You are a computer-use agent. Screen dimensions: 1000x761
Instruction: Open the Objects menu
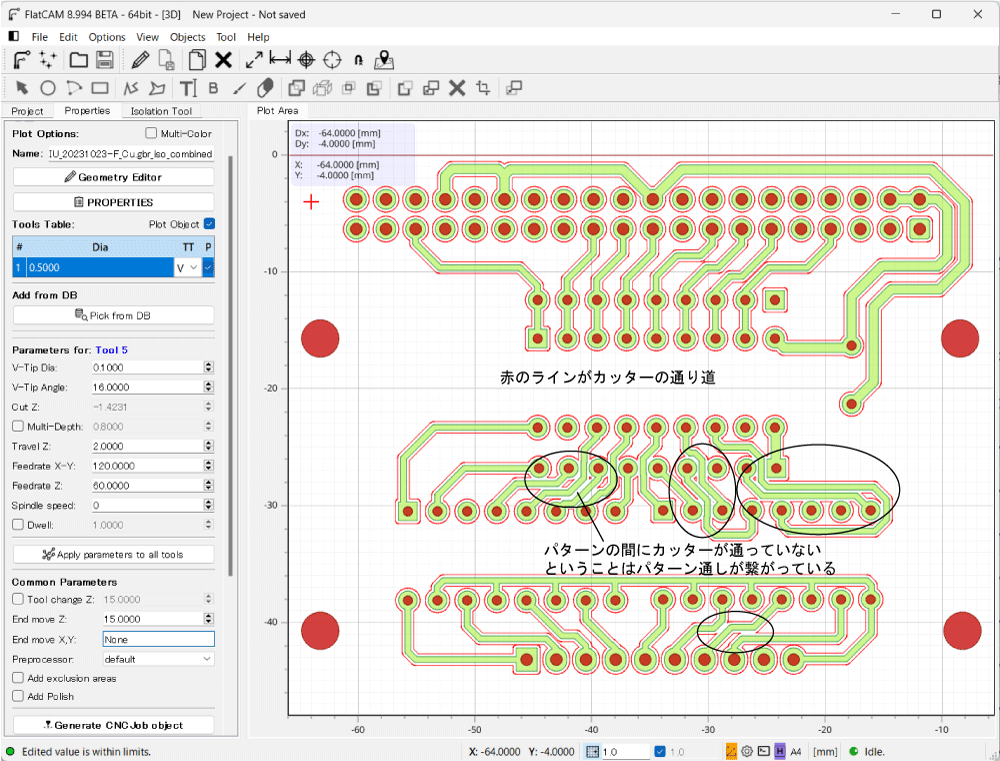(x=187, y=37)
